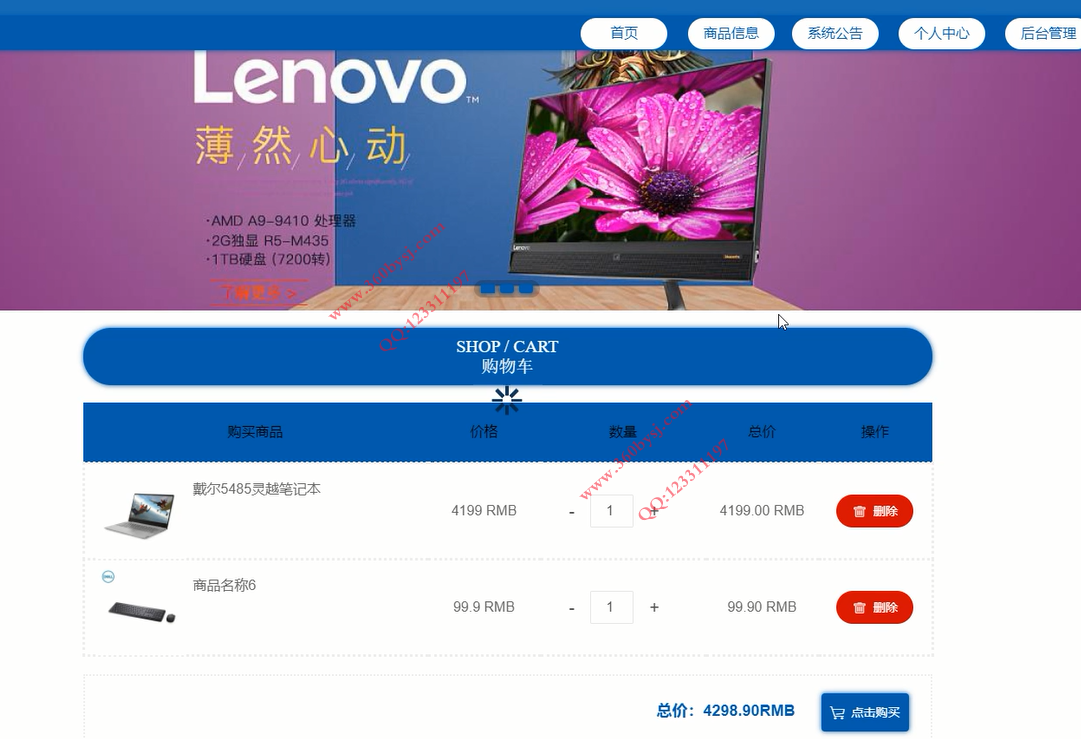Focus the quantity field for 商品名称6

[x=612, y=607]
